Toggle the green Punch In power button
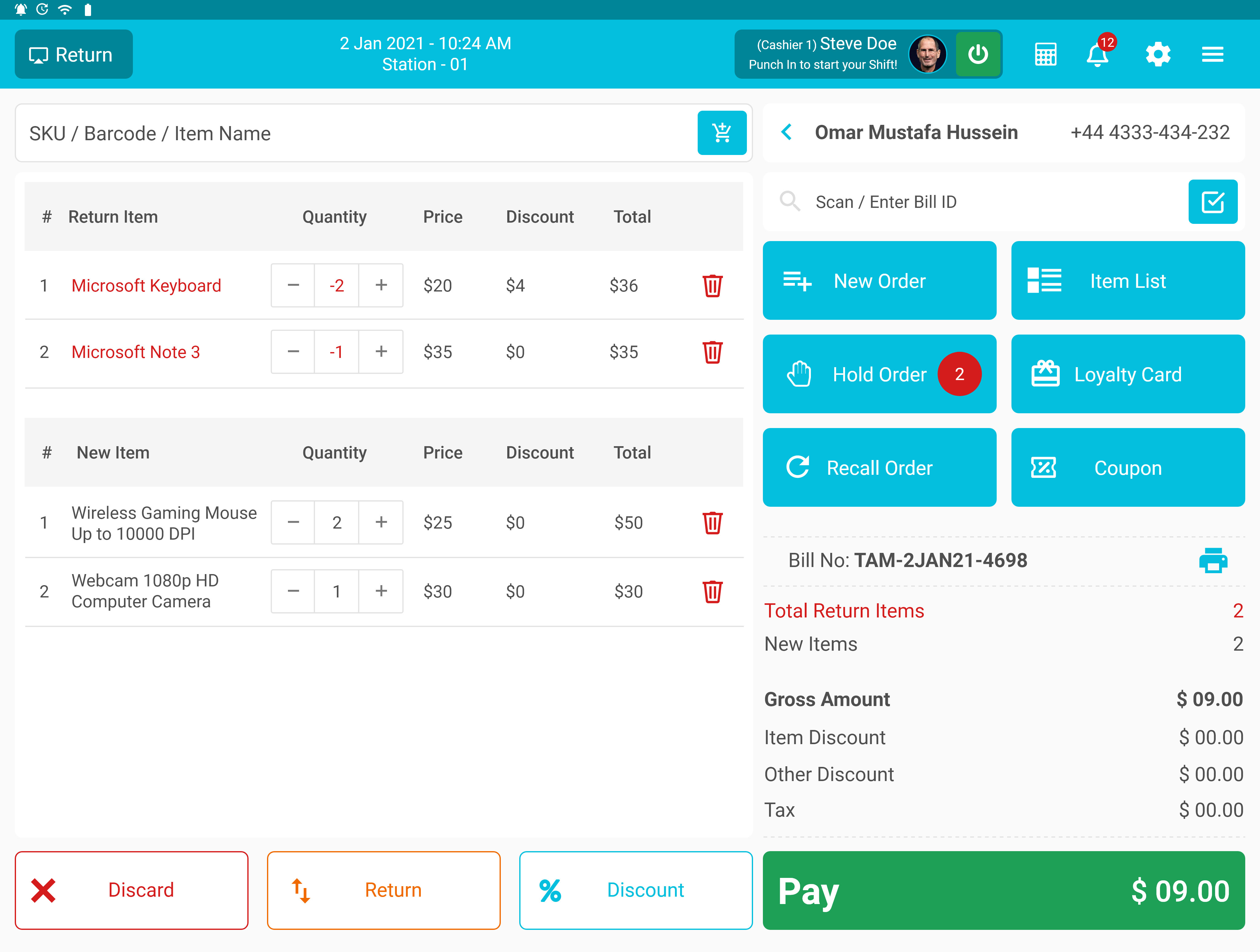This screenshot has height=952, width=1260. click(x=978, y=55)
